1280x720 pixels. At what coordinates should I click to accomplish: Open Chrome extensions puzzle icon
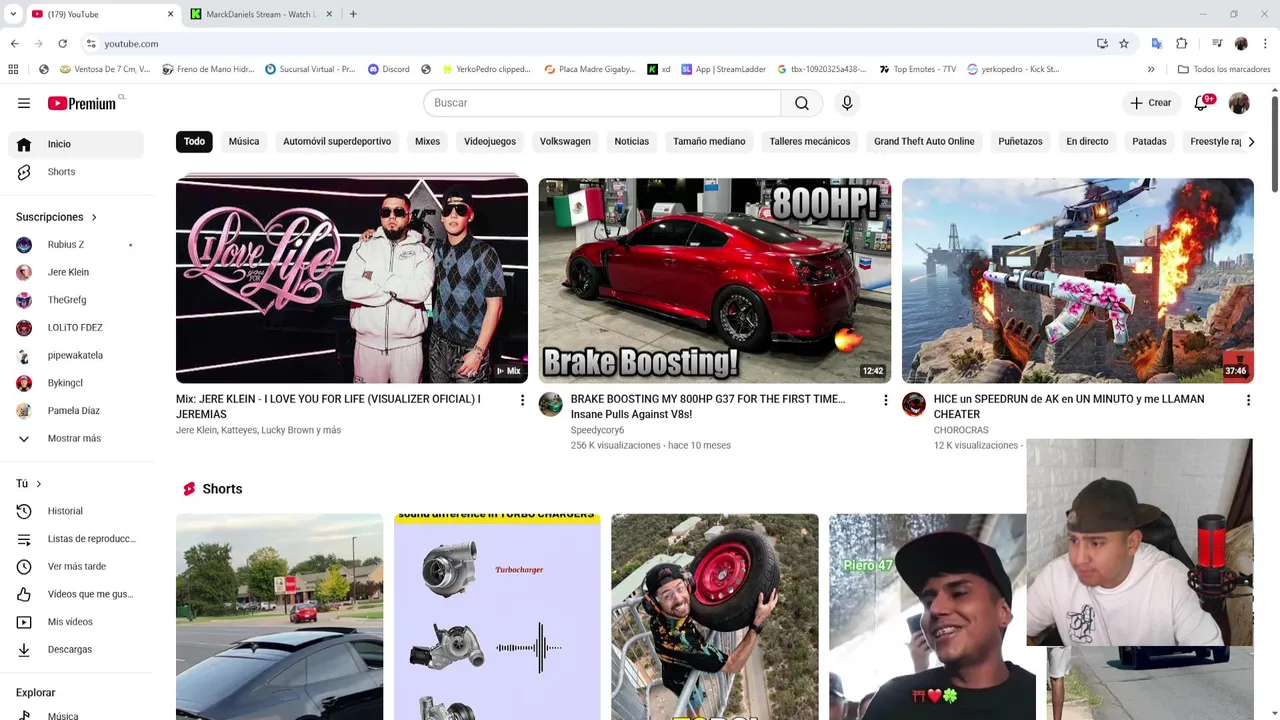click(1182, 44)
